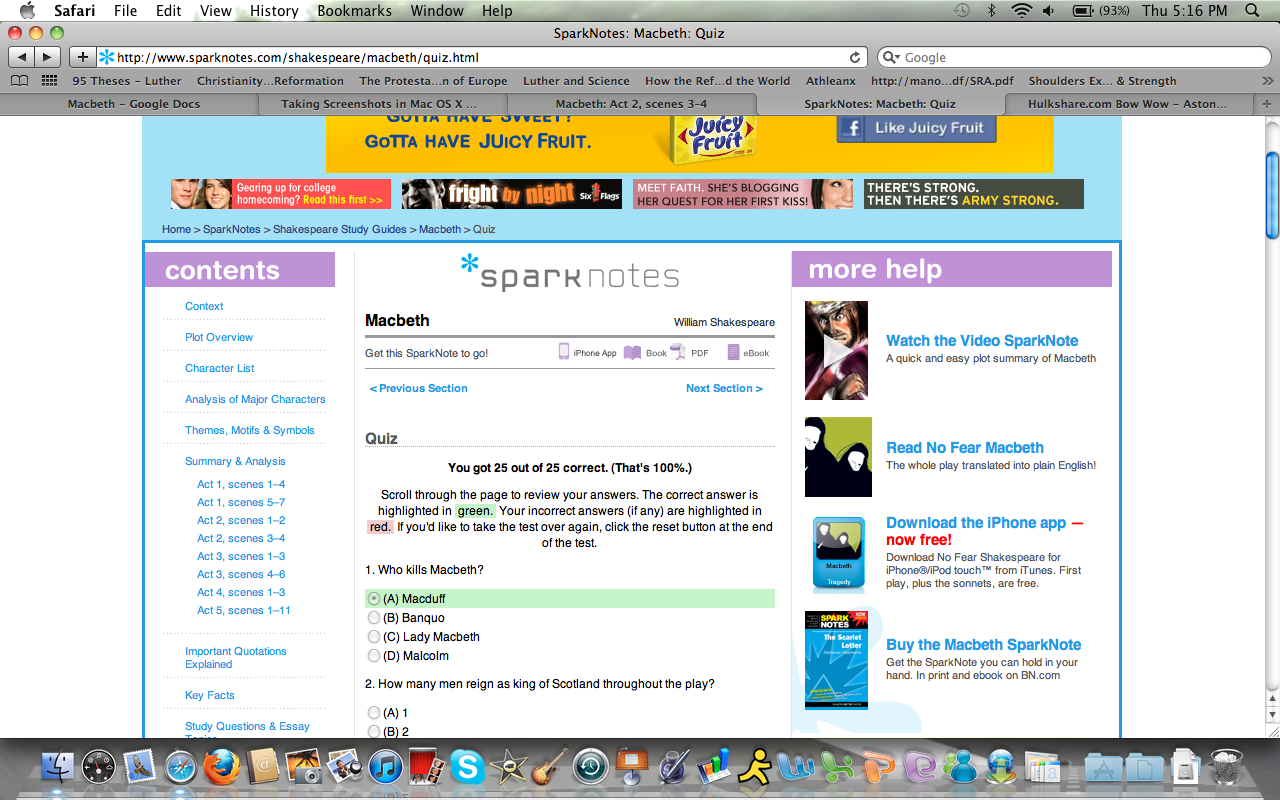1280x800 pixels.
Task: Switch to Macbeth: Act 2, scenes 3–4 tab
Action: (631, 104)
